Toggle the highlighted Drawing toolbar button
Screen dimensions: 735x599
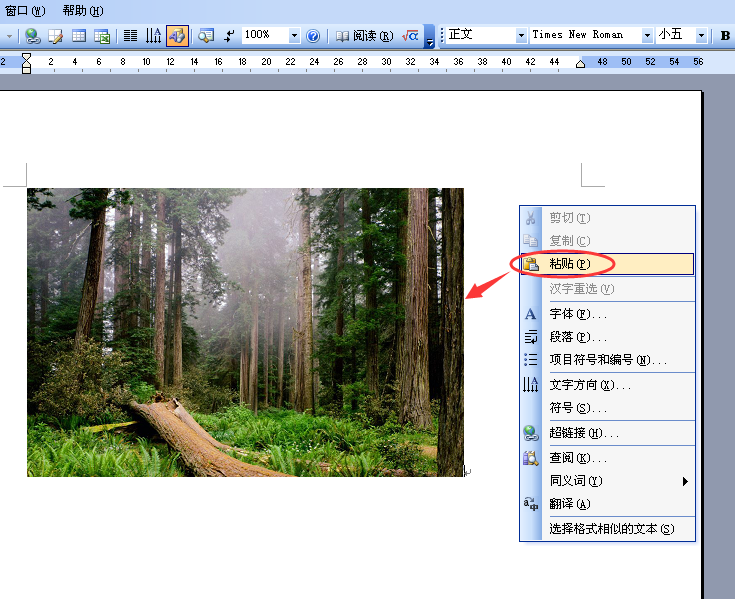[177, 36]
